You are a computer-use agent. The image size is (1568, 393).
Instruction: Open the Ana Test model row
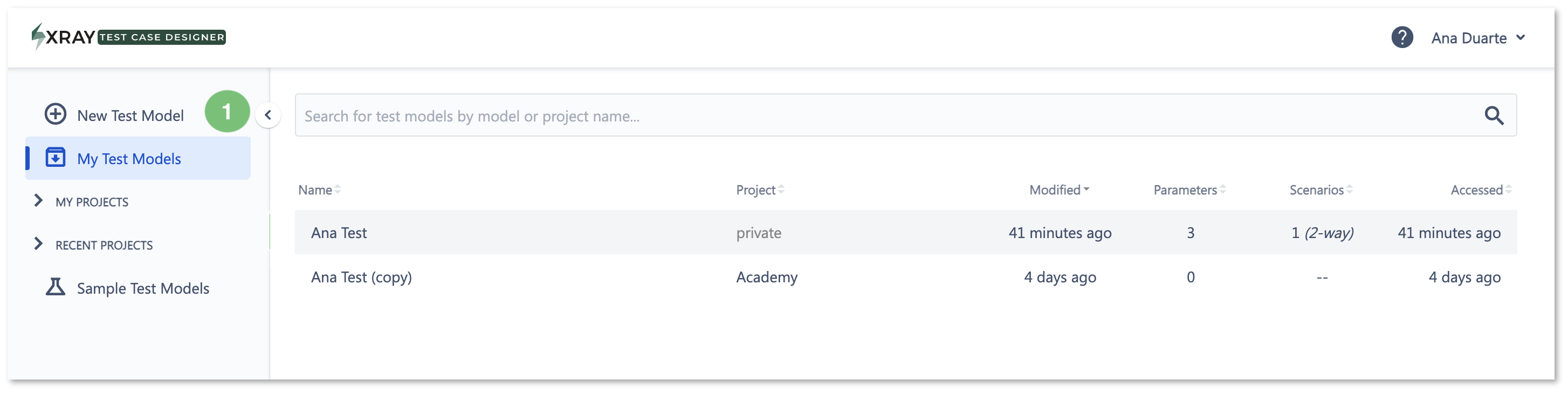[x=906, y=233]
